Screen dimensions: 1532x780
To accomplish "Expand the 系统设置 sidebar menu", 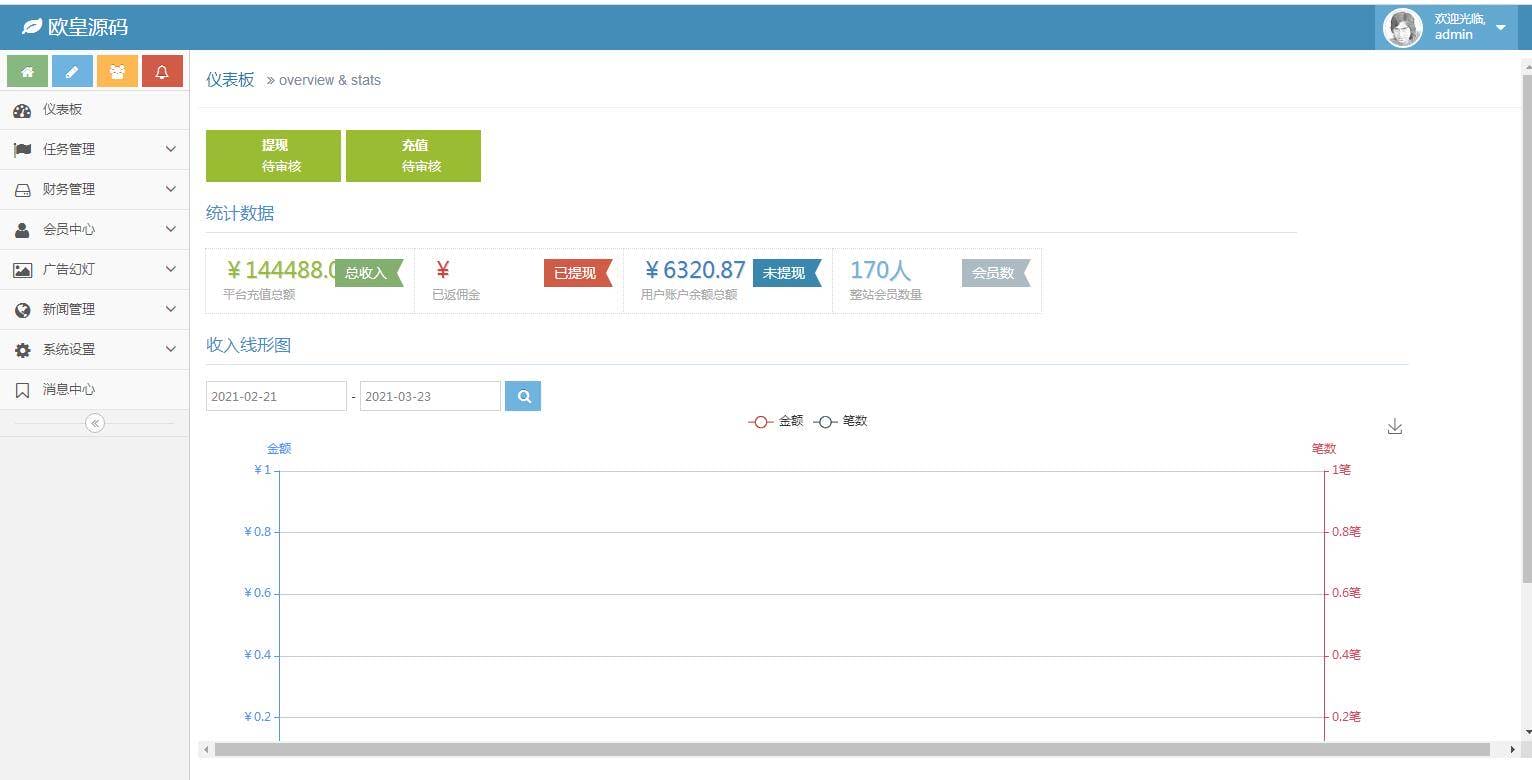I will coord(95,349).
